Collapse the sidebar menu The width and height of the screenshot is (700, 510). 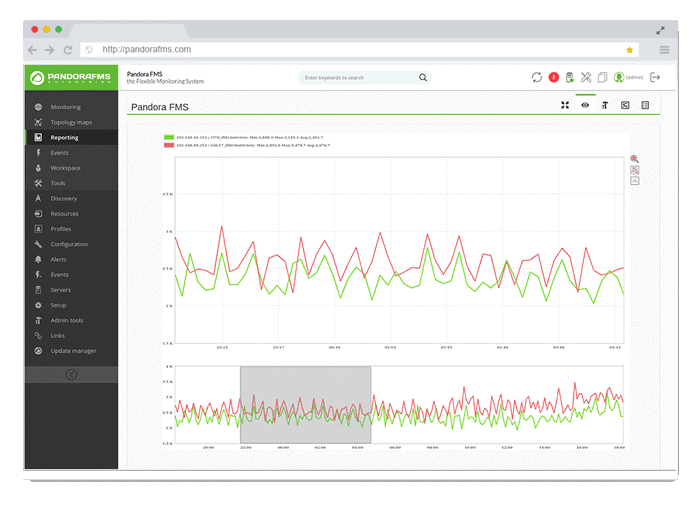(71, 375)
